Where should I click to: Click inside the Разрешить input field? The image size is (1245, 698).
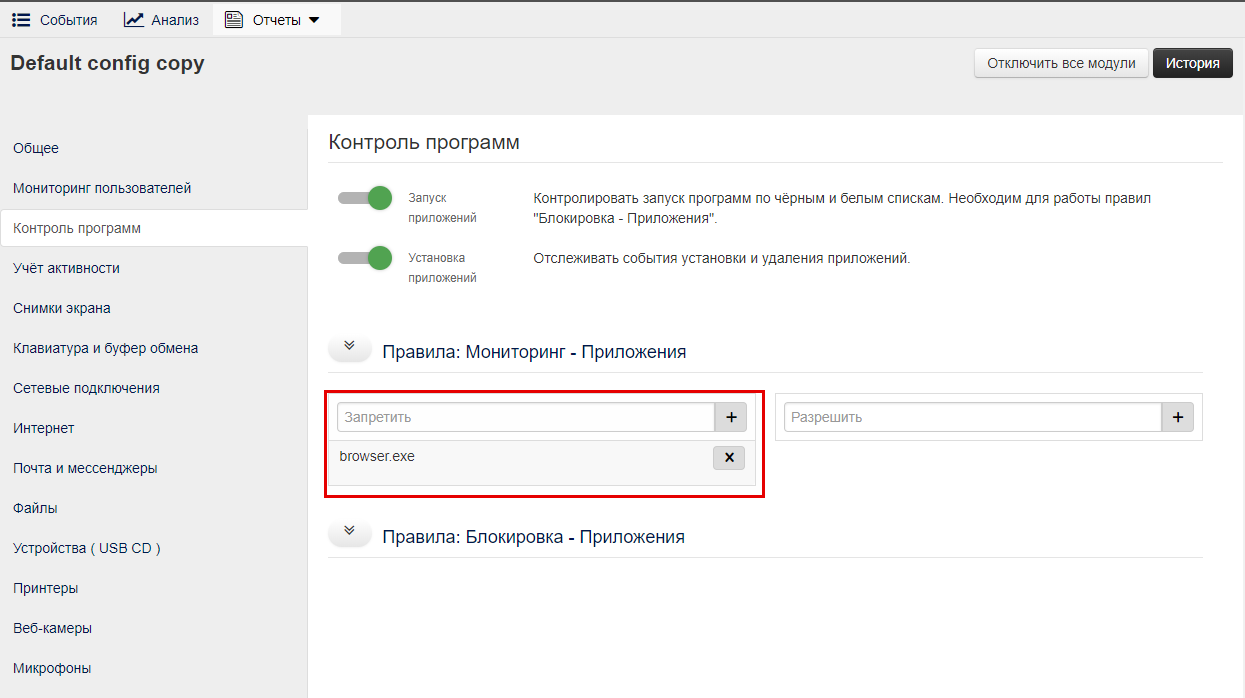[970, 417]
